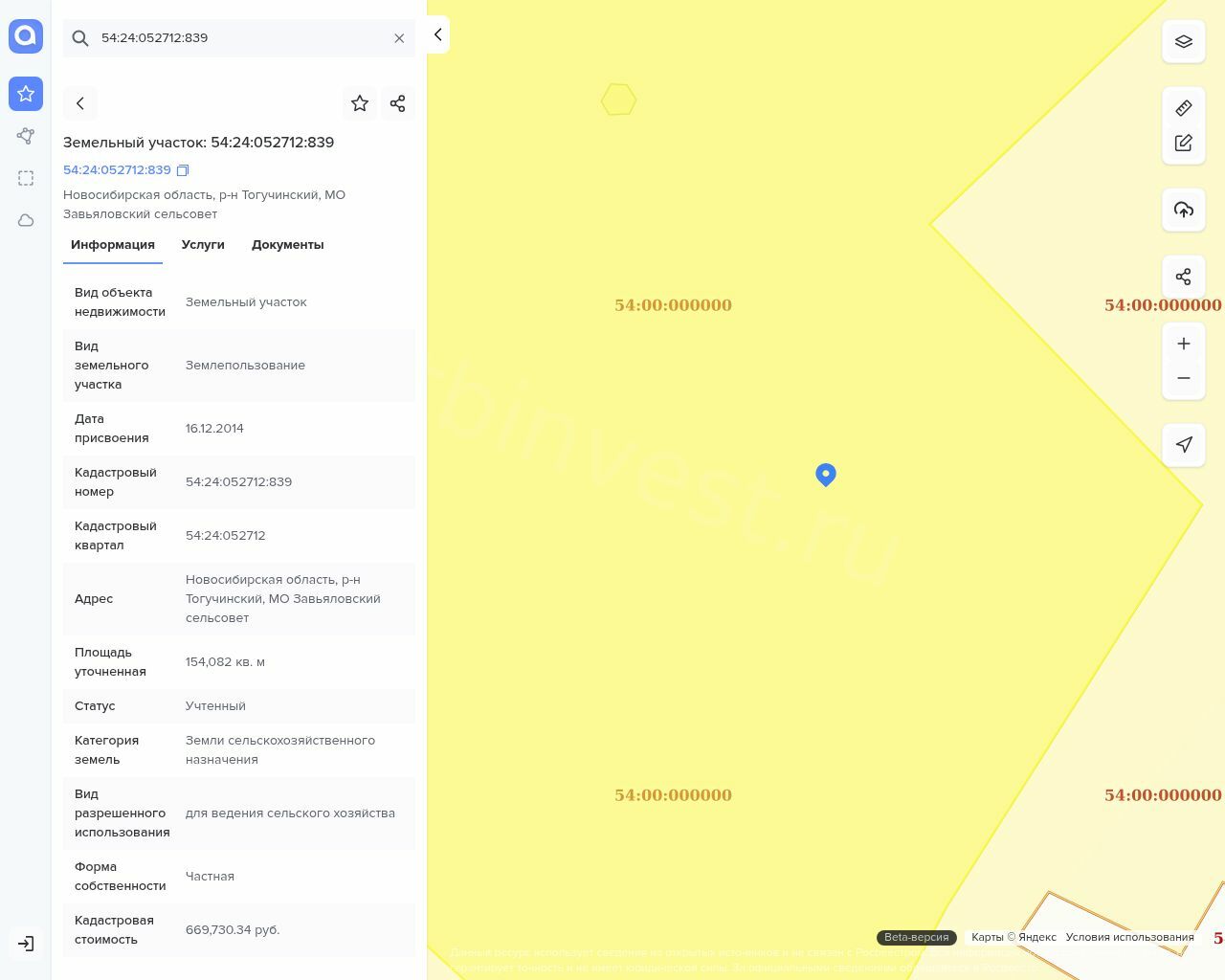
Task: Switch to the Документы tab
Action: pyautogui.click(x=287, y=245)
